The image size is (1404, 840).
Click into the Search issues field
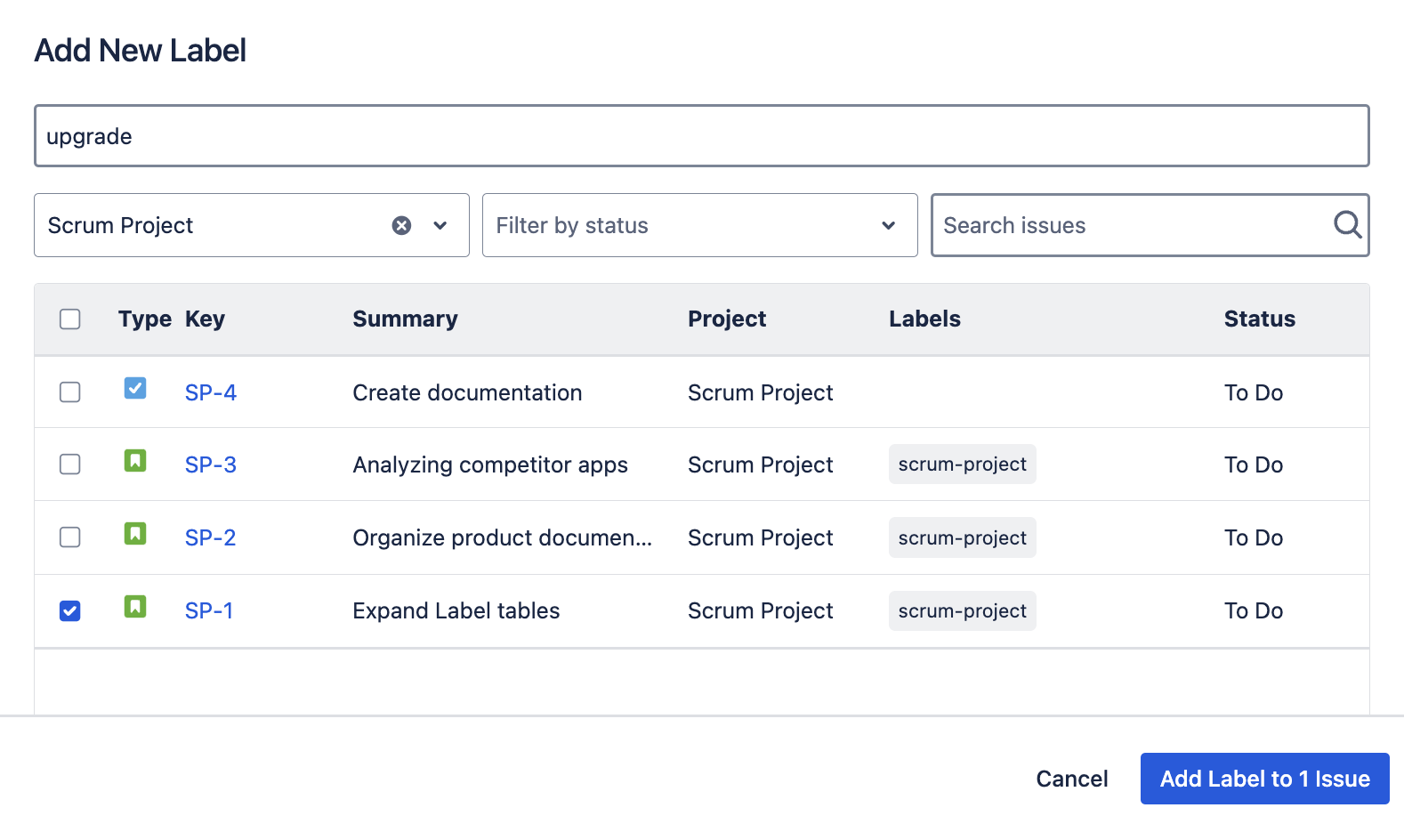(1130, 225)
